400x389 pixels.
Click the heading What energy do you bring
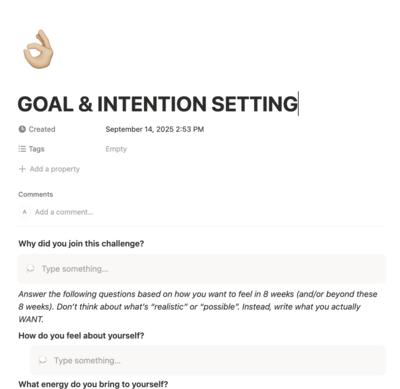pos(93,384)
